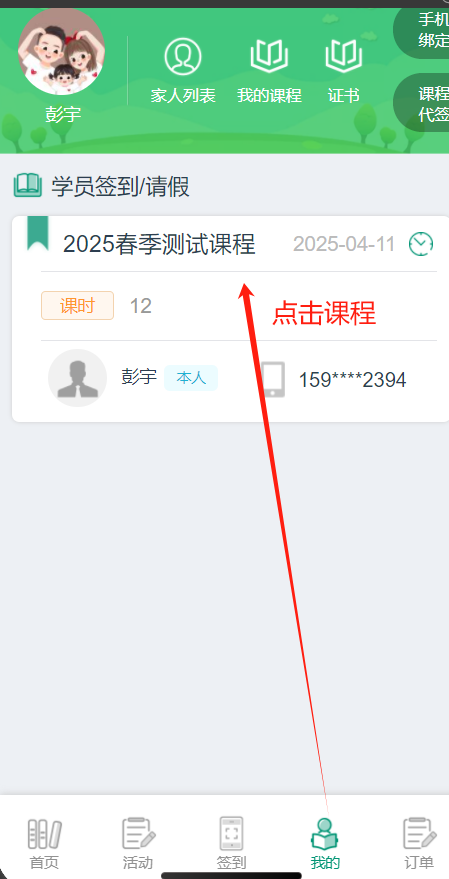Open the 证书 certificate icon
Image resolution: width=449 pixels, height=879 pixels.
pos(344,56)
